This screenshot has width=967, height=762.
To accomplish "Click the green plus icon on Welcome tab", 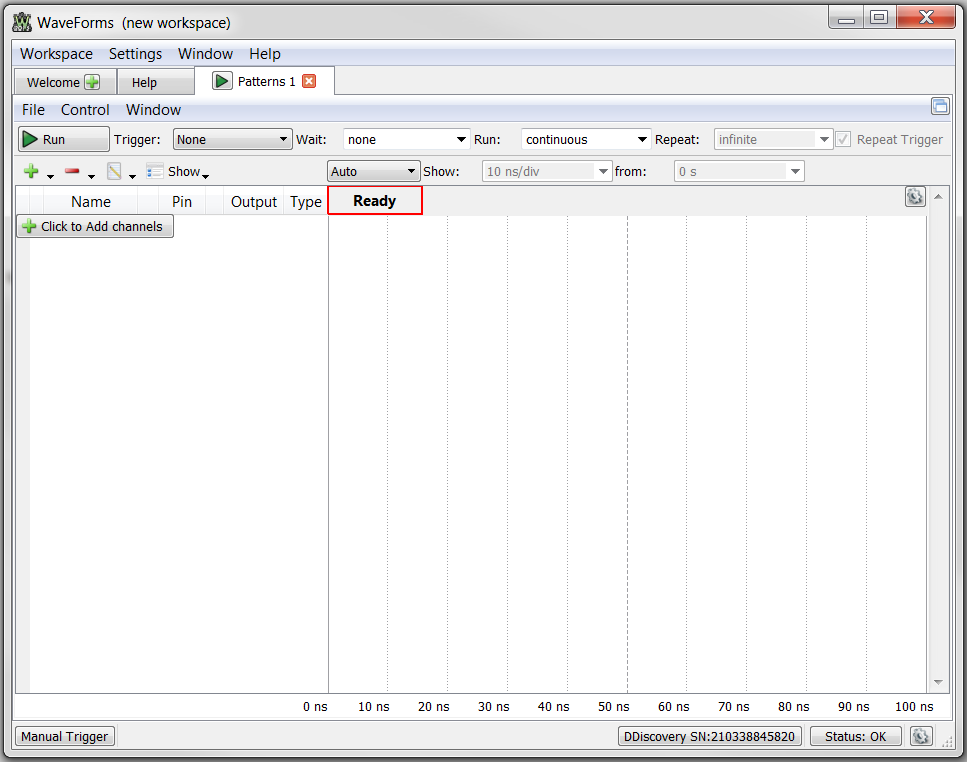I will 92,82.
